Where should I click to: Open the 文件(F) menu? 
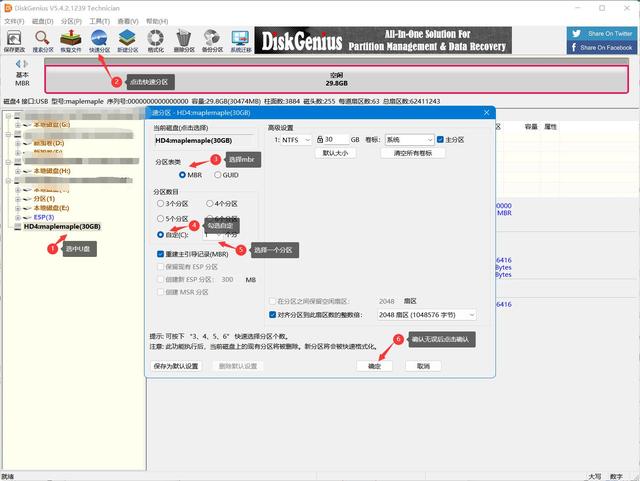point(14,21)
